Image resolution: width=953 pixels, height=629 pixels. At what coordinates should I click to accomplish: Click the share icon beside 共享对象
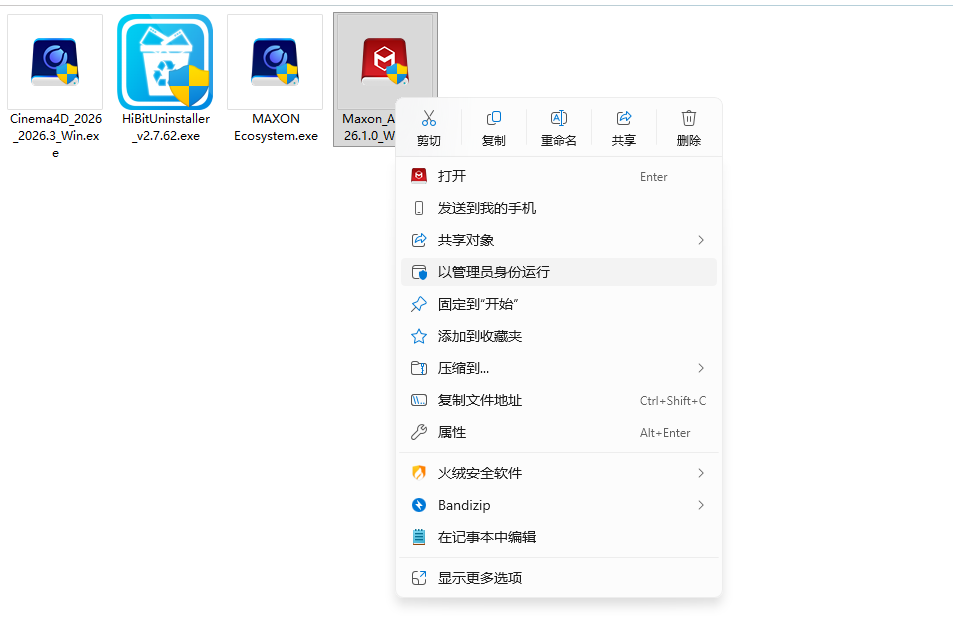(419, 240)
